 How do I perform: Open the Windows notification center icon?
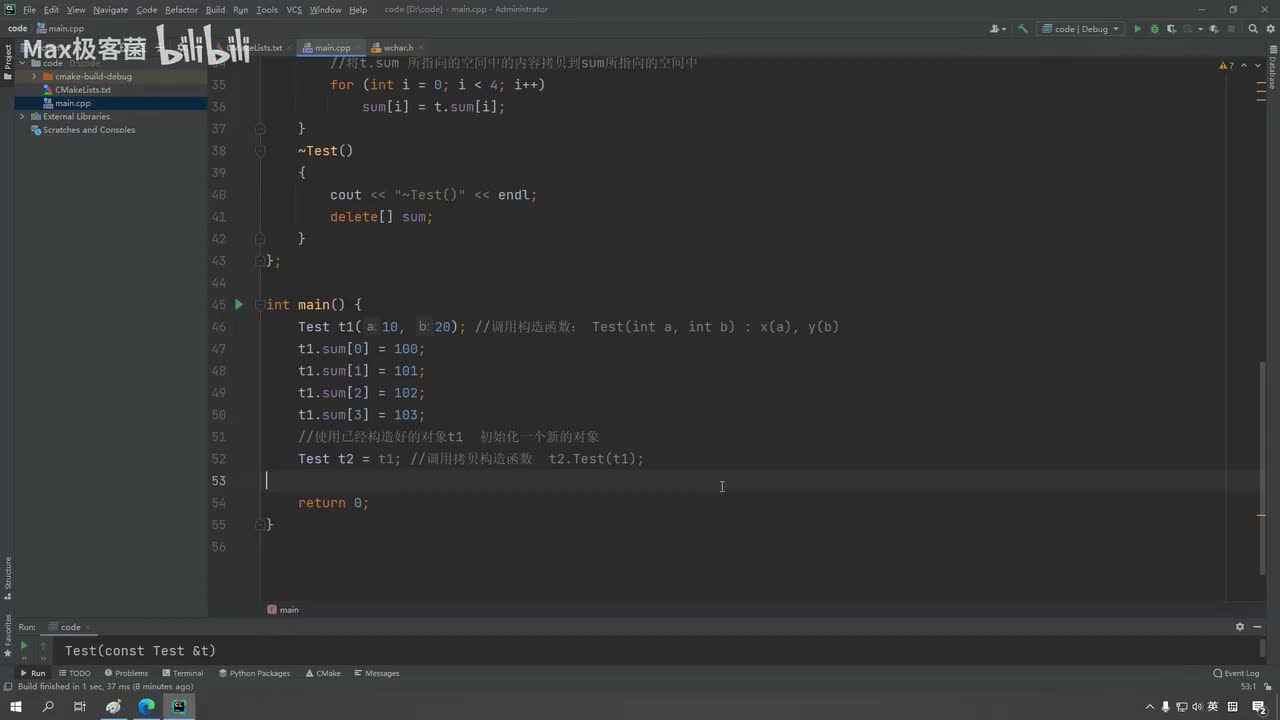point(1259,707)
